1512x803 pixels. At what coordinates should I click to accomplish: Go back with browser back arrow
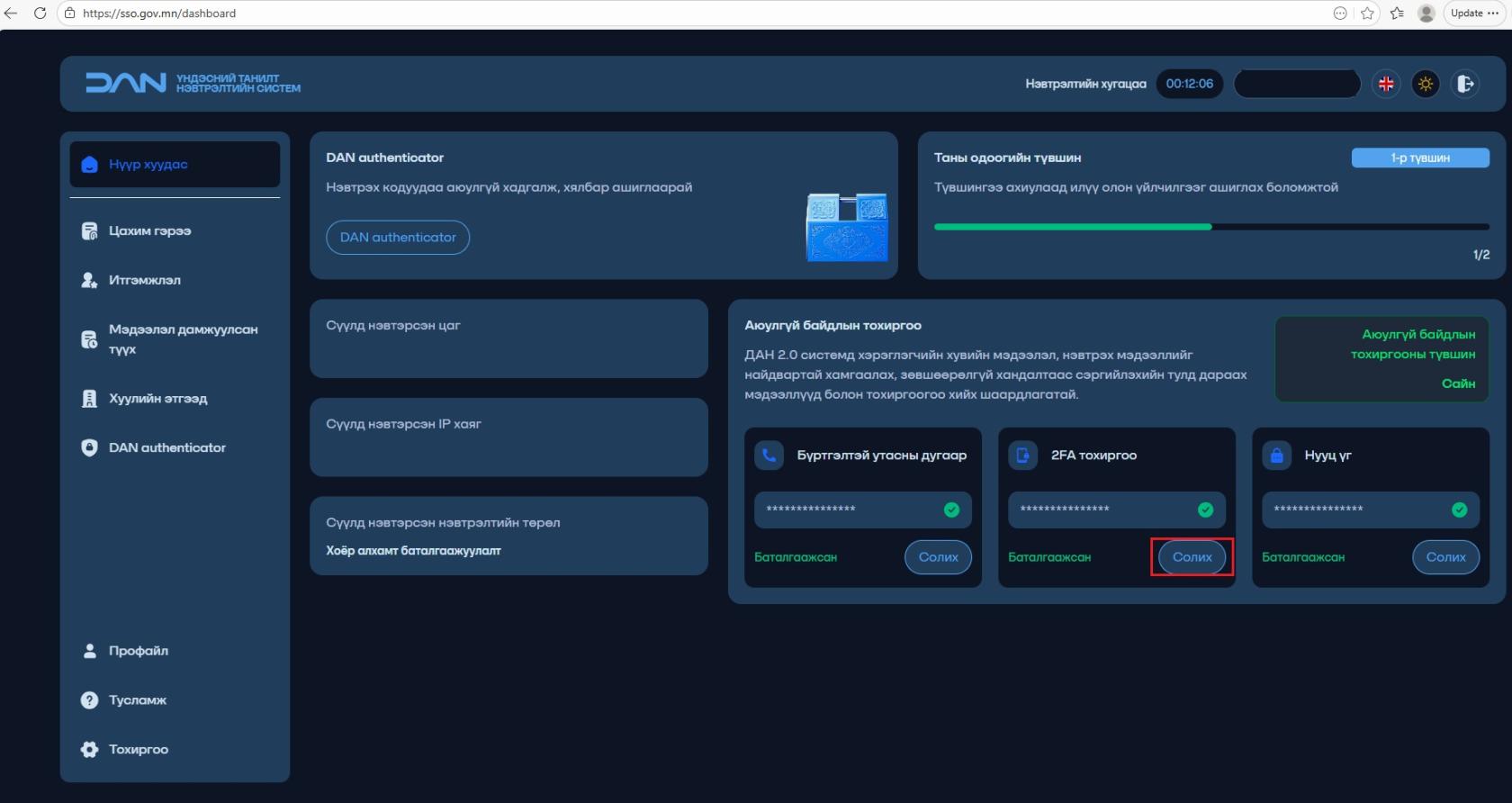(x=12, y=14)
